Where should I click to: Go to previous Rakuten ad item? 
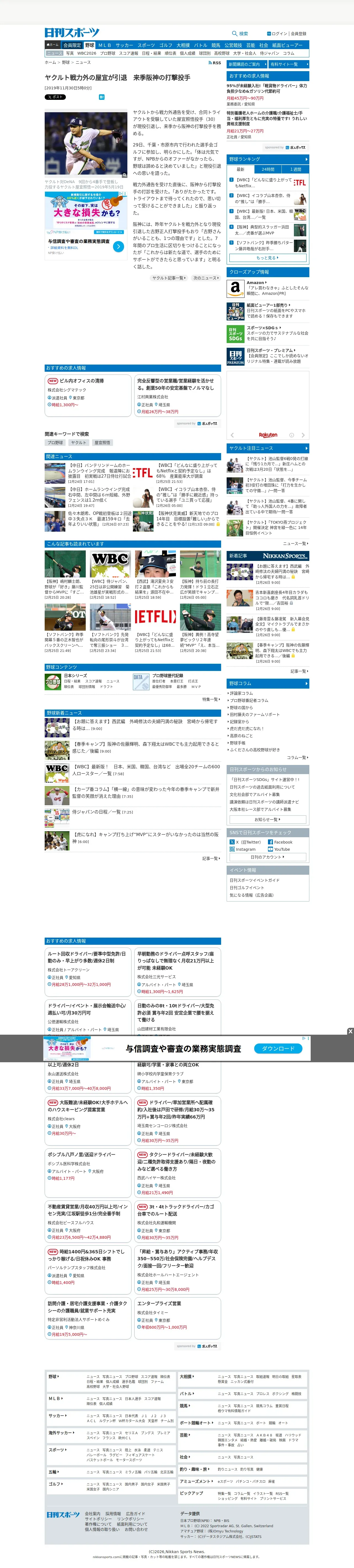(x=232, y=435)
